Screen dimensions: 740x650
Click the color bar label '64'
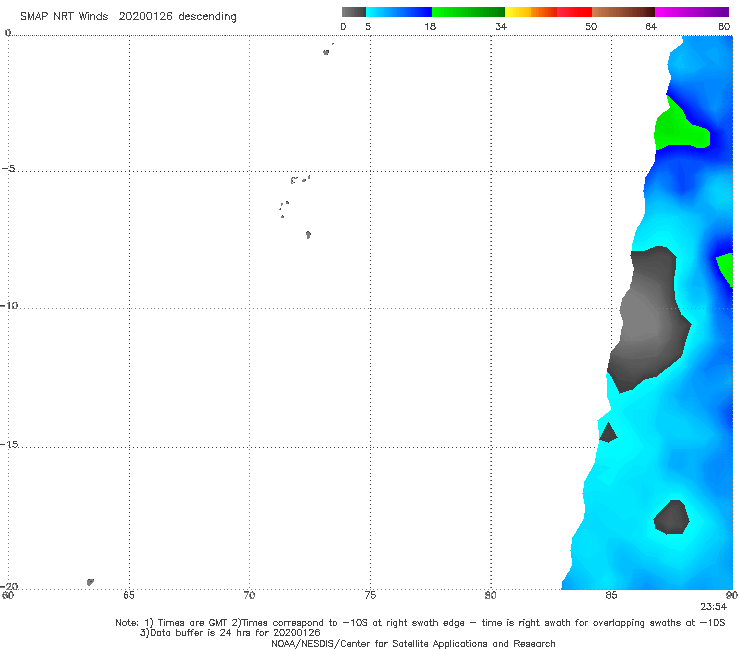(x=651, y=27)
